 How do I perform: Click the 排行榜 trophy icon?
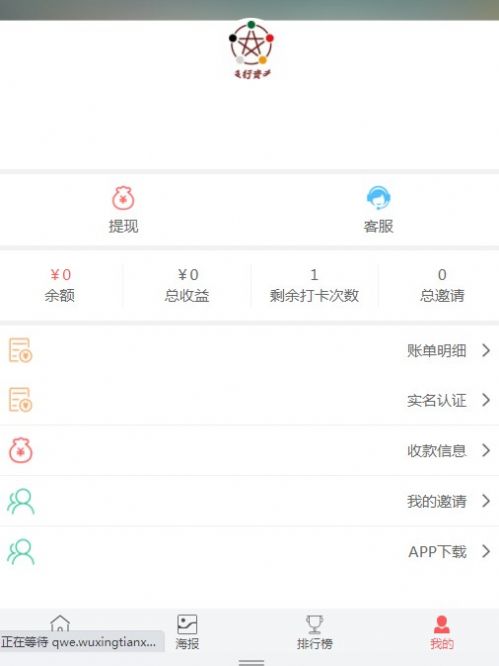315,624
